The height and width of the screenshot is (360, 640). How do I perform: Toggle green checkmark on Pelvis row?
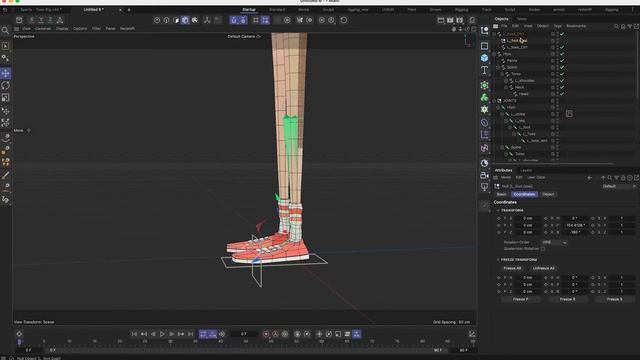pyautogui.click(x=562, y=60)
